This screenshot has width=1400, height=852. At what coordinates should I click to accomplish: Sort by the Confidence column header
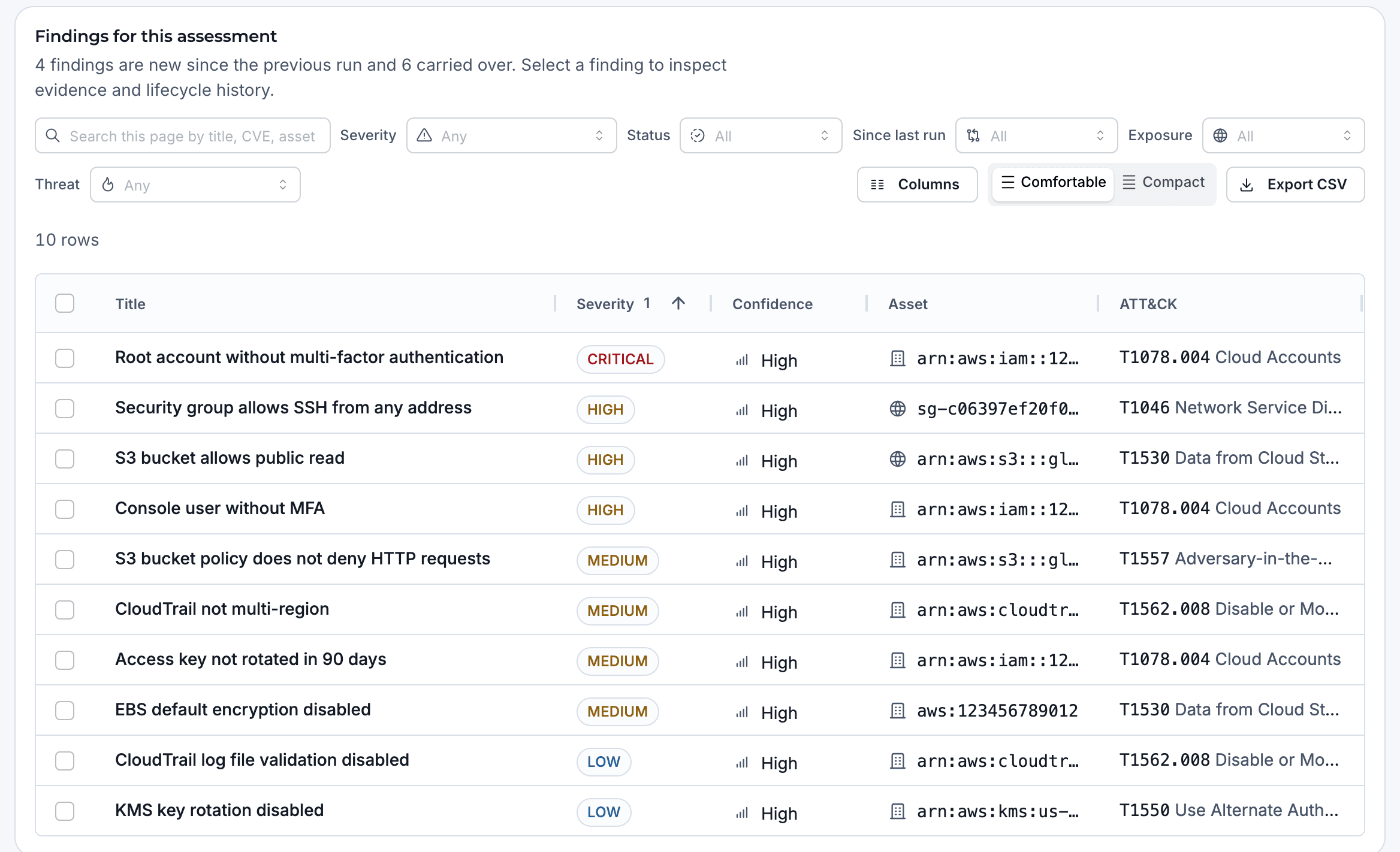tap(772, 304)
